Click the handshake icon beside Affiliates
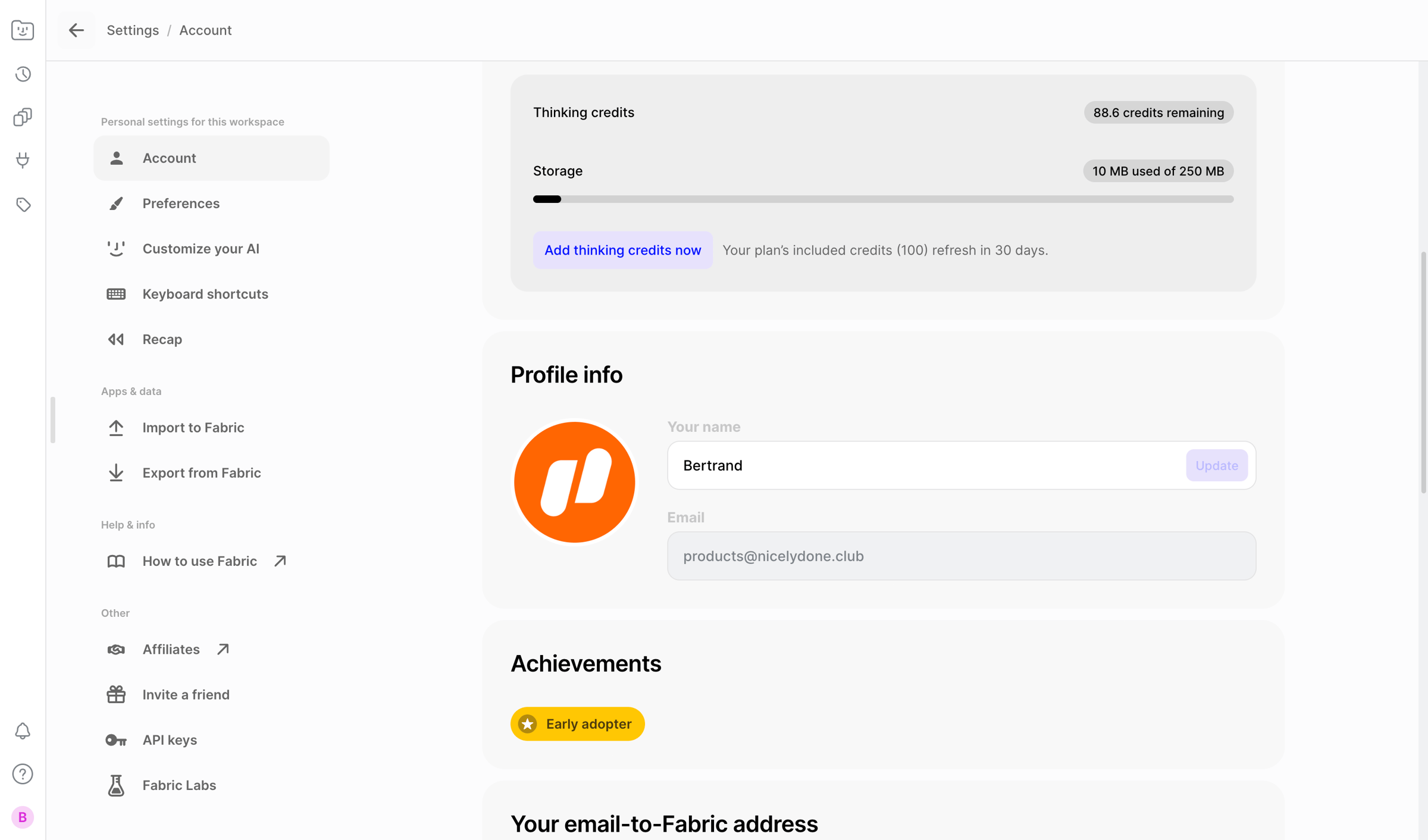Viewport: 1428px width, 840px height. pos(116,649)
